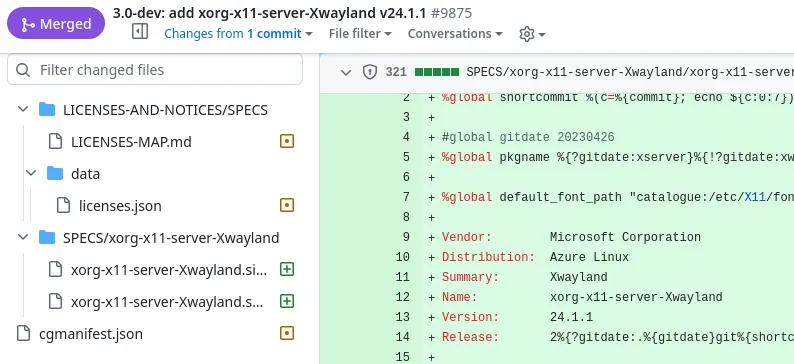794x364 pixels.
Task: Click the 321 changed lines count
Action: [x=396, y=72]
